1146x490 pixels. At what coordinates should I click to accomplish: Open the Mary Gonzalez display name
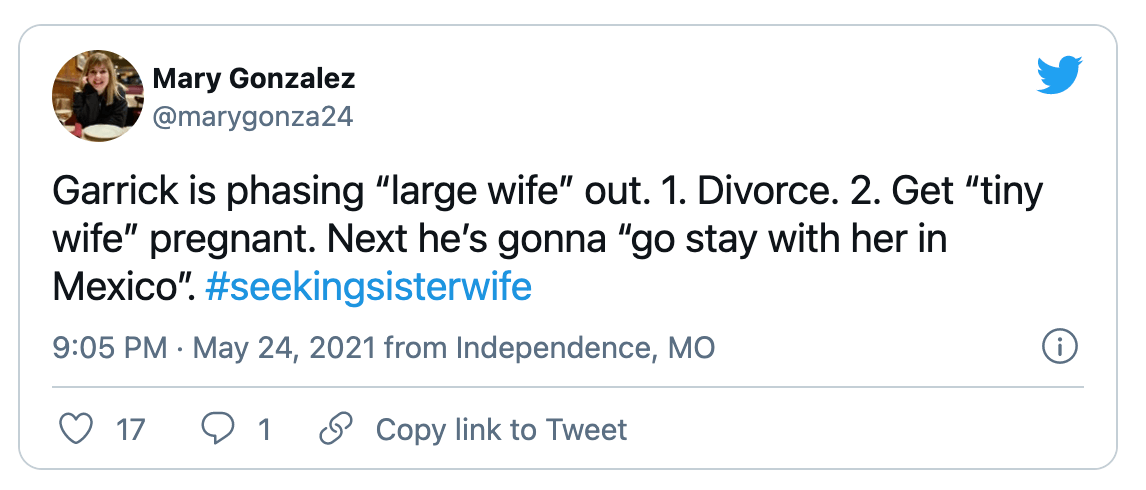click(x=254, y=78)
